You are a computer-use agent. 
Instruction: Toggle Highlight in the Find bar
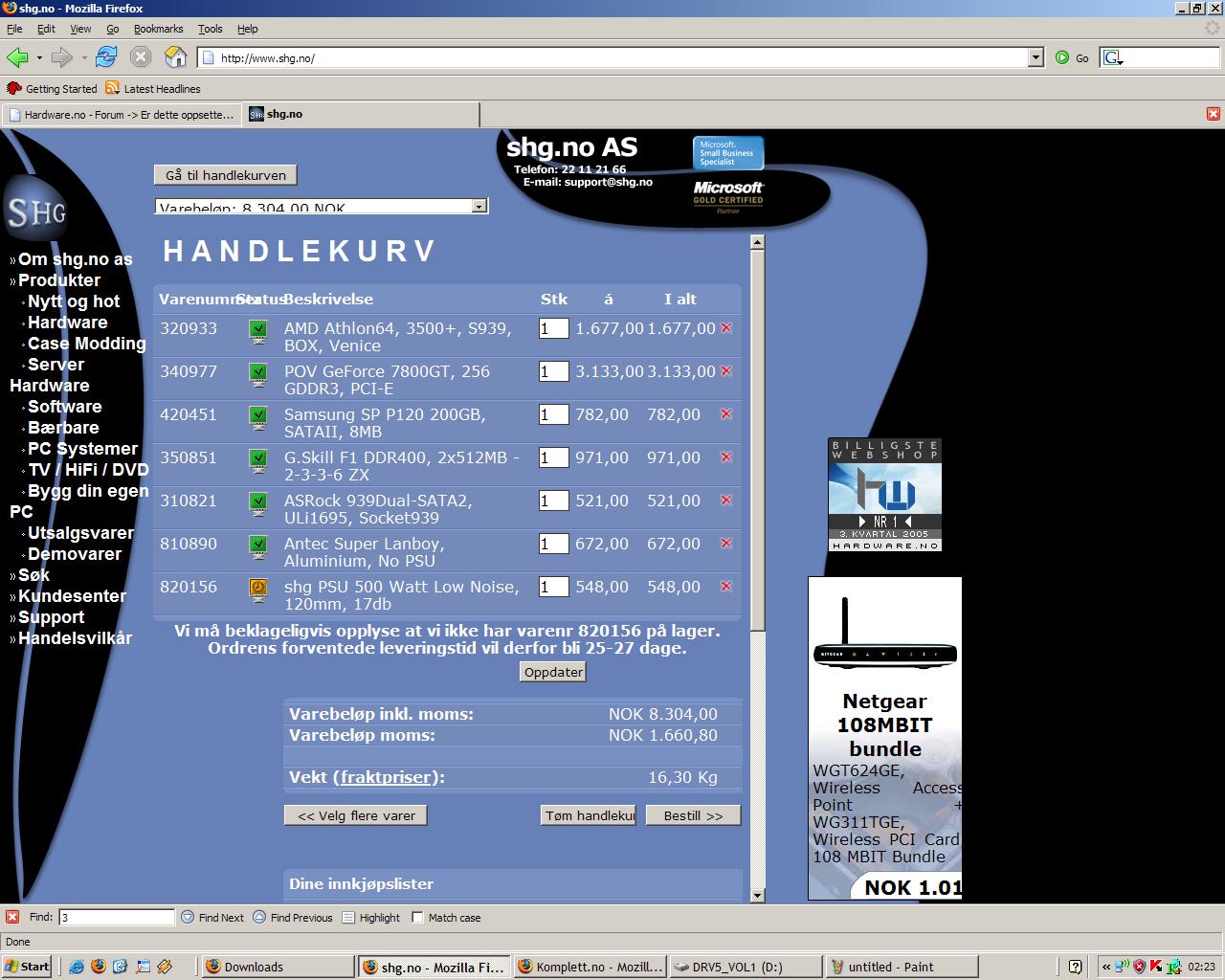[x=370, y=917]
